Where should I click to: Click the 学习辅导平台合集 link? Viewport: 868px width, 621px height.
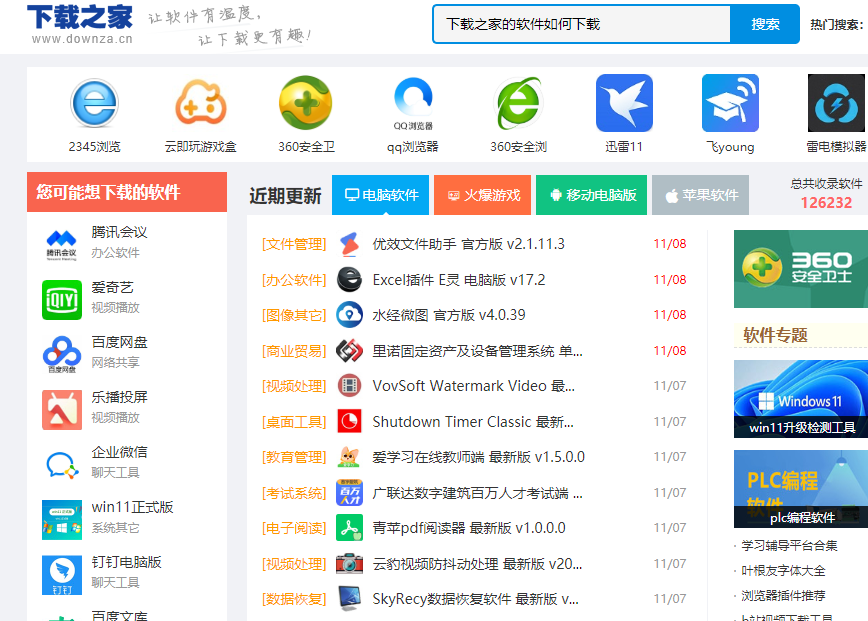click(789, 546)
